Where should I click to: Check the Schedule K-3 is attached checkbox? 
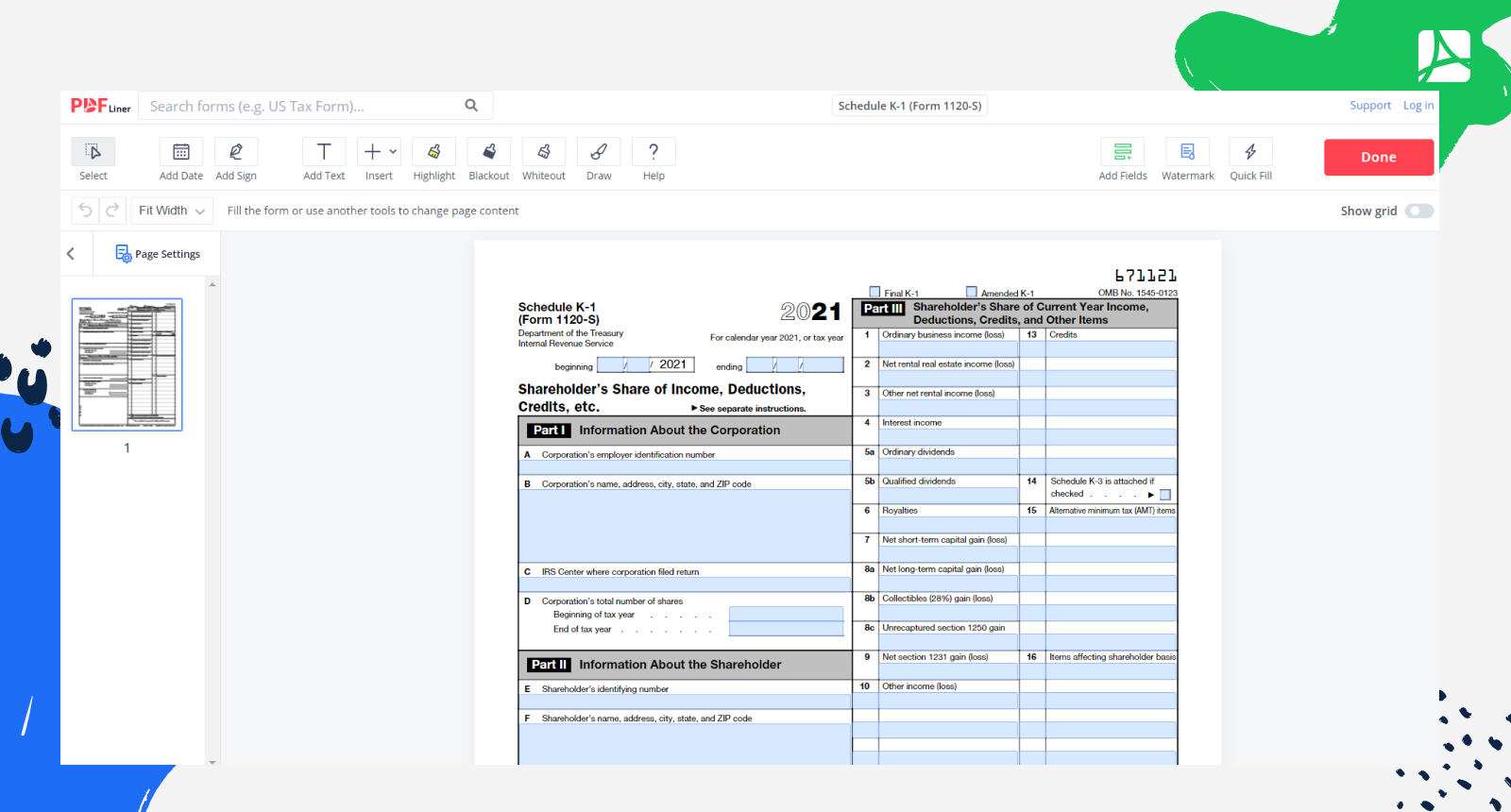pyautogui.click(x=1165, y=495)
